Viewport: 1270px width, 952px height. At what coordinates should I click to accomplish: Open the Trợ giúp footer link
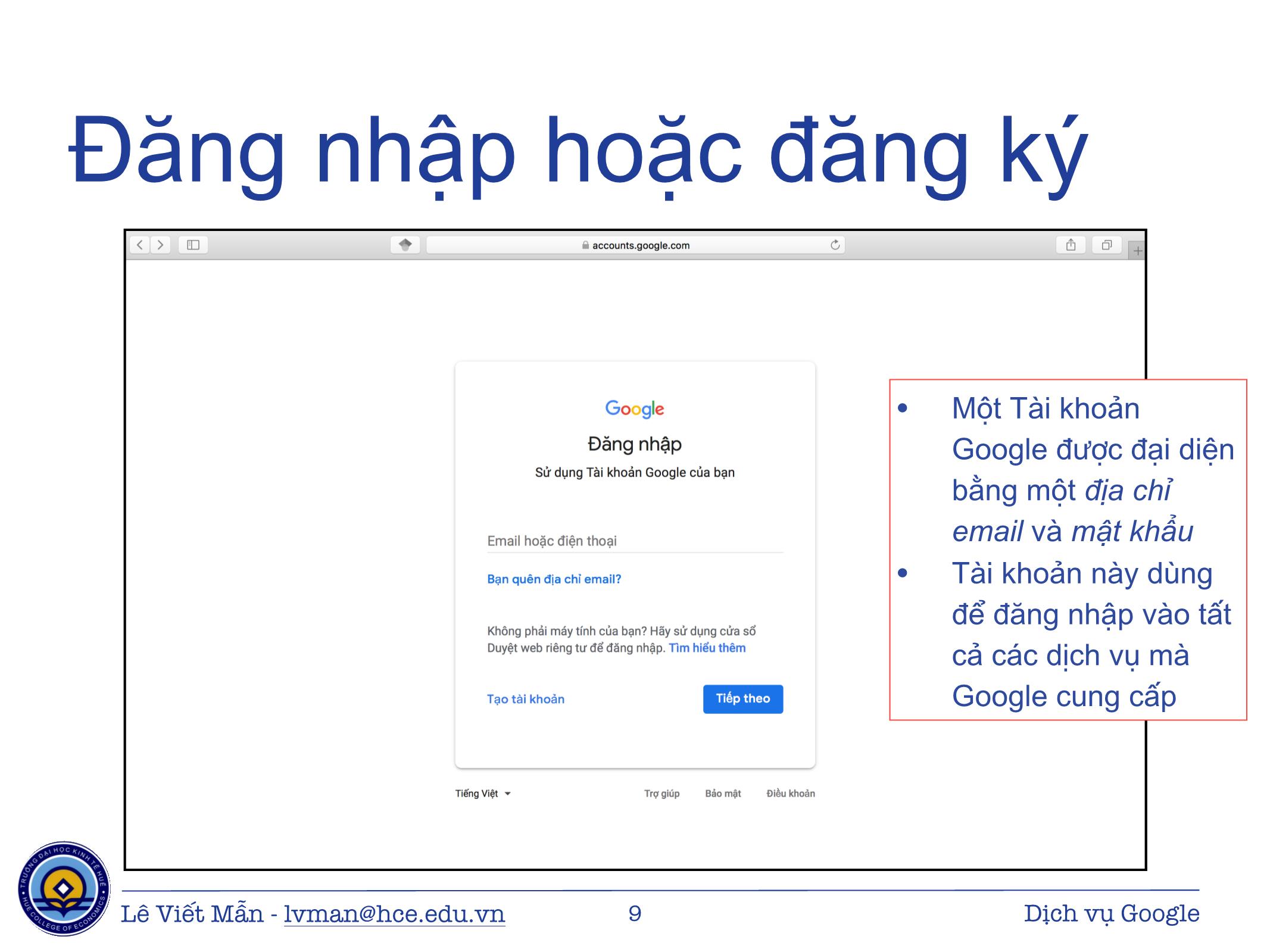661,794
